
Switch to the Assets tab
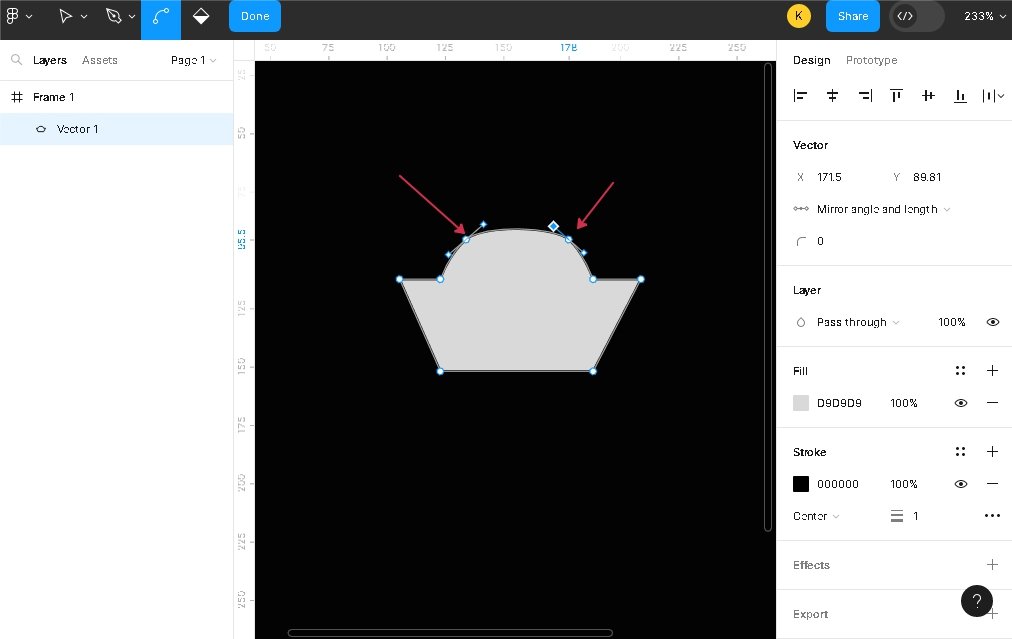point(100,60)
